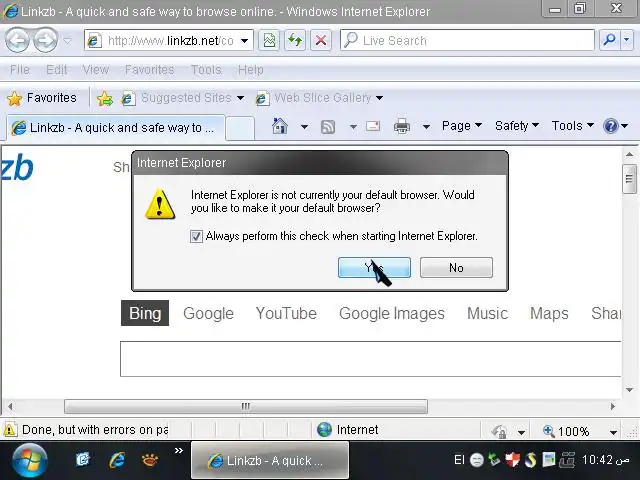The height and width of the screenshot is (480, 640).
Task: Click Yes in the default browser dialog
Action: 374,267
